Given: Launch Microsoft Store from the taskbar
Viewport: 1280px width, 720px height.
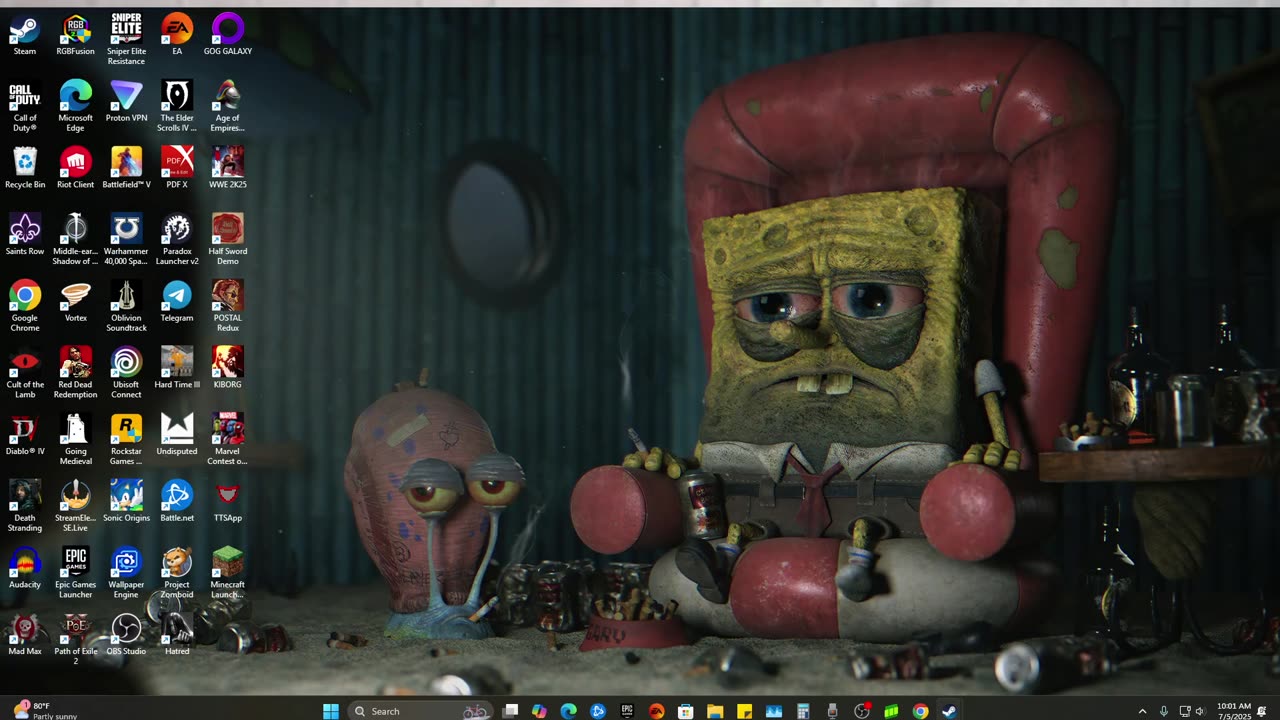Looking at the screenshot, I should pos(686,711).
